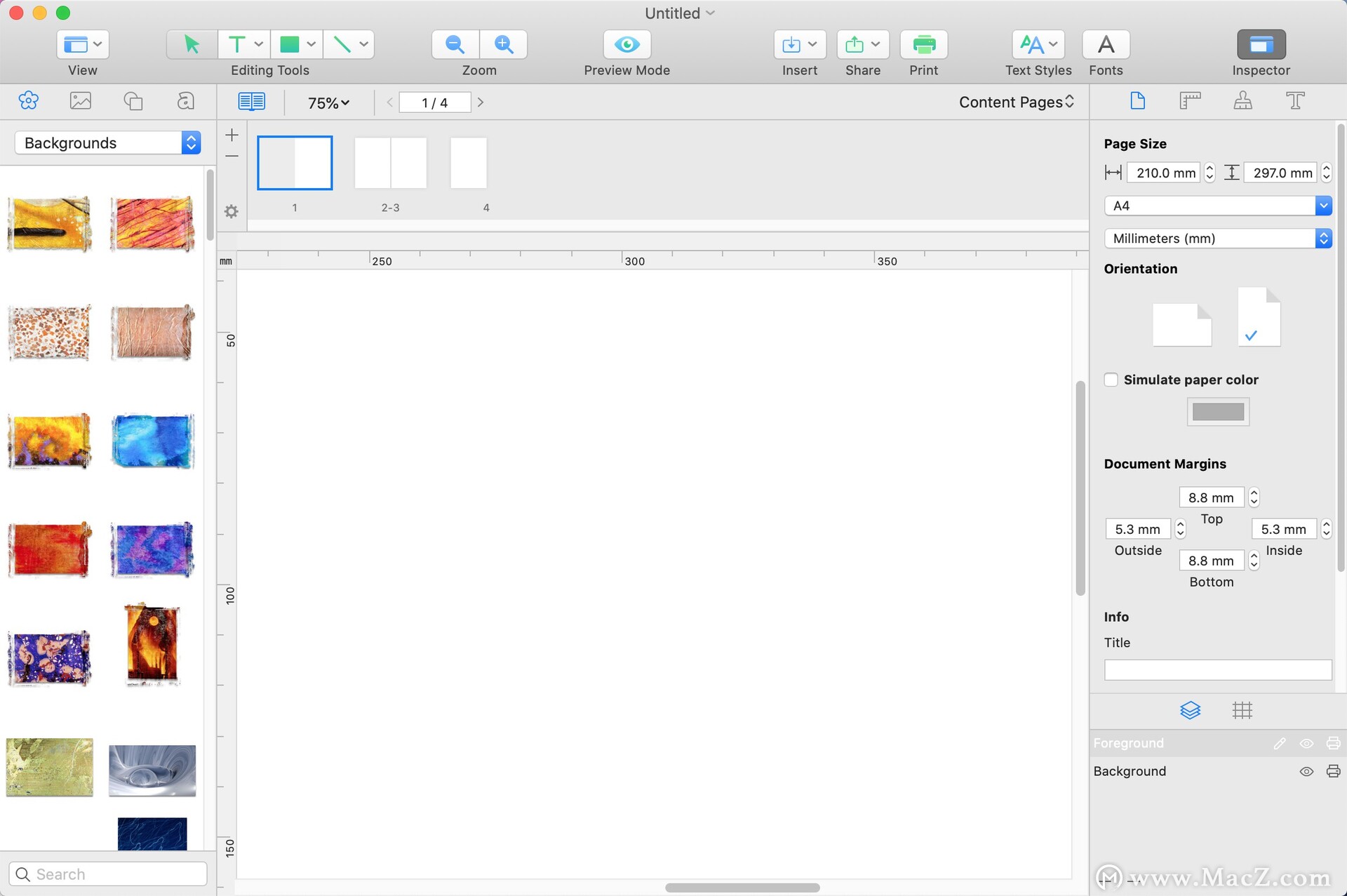Viewport: 1347px width, 896px height.
Task: Show the Layers list icon
Action: [1190, 710]
